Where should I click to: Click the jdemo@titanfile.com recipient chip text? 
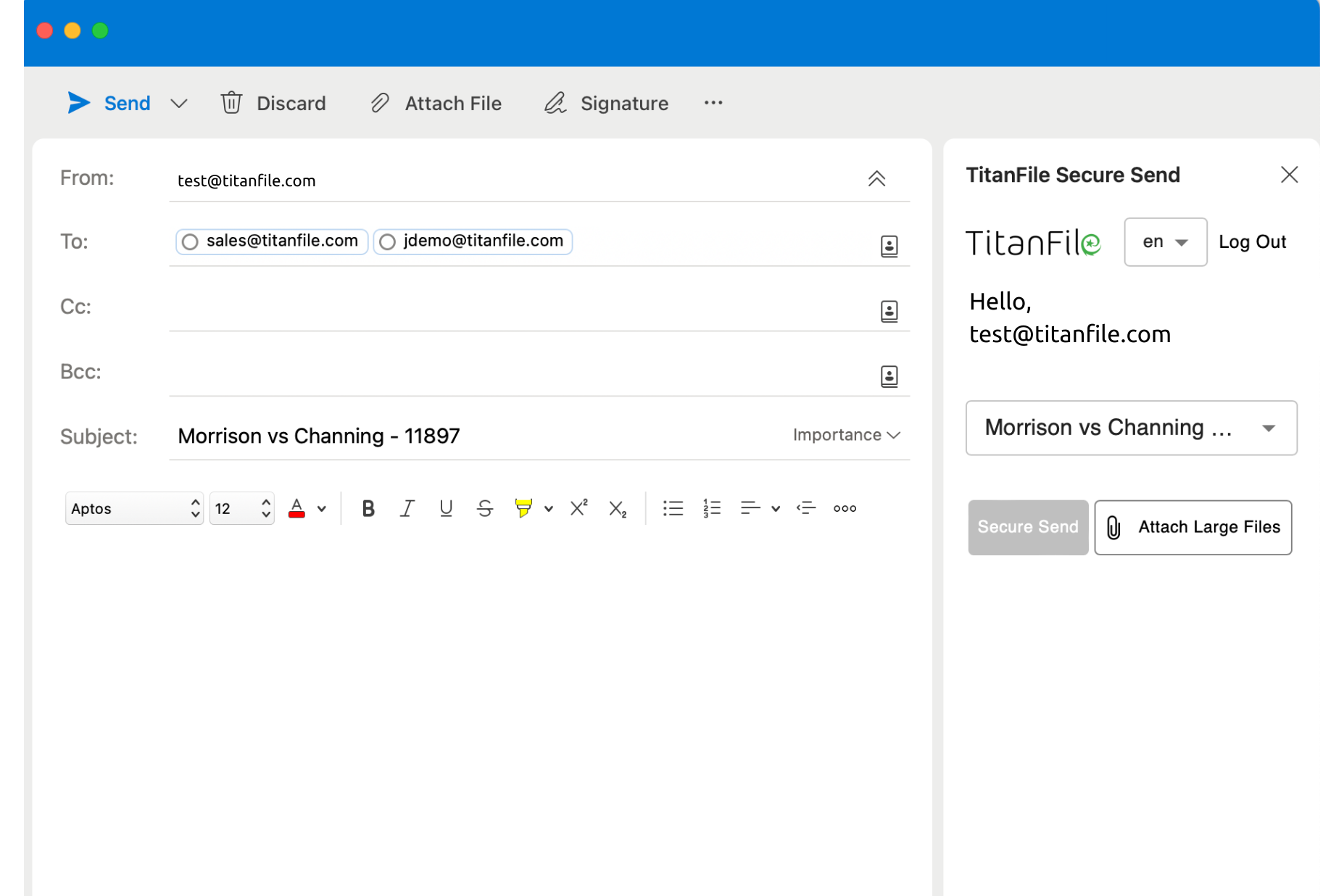pyautogui.click(x=484, y=241)
